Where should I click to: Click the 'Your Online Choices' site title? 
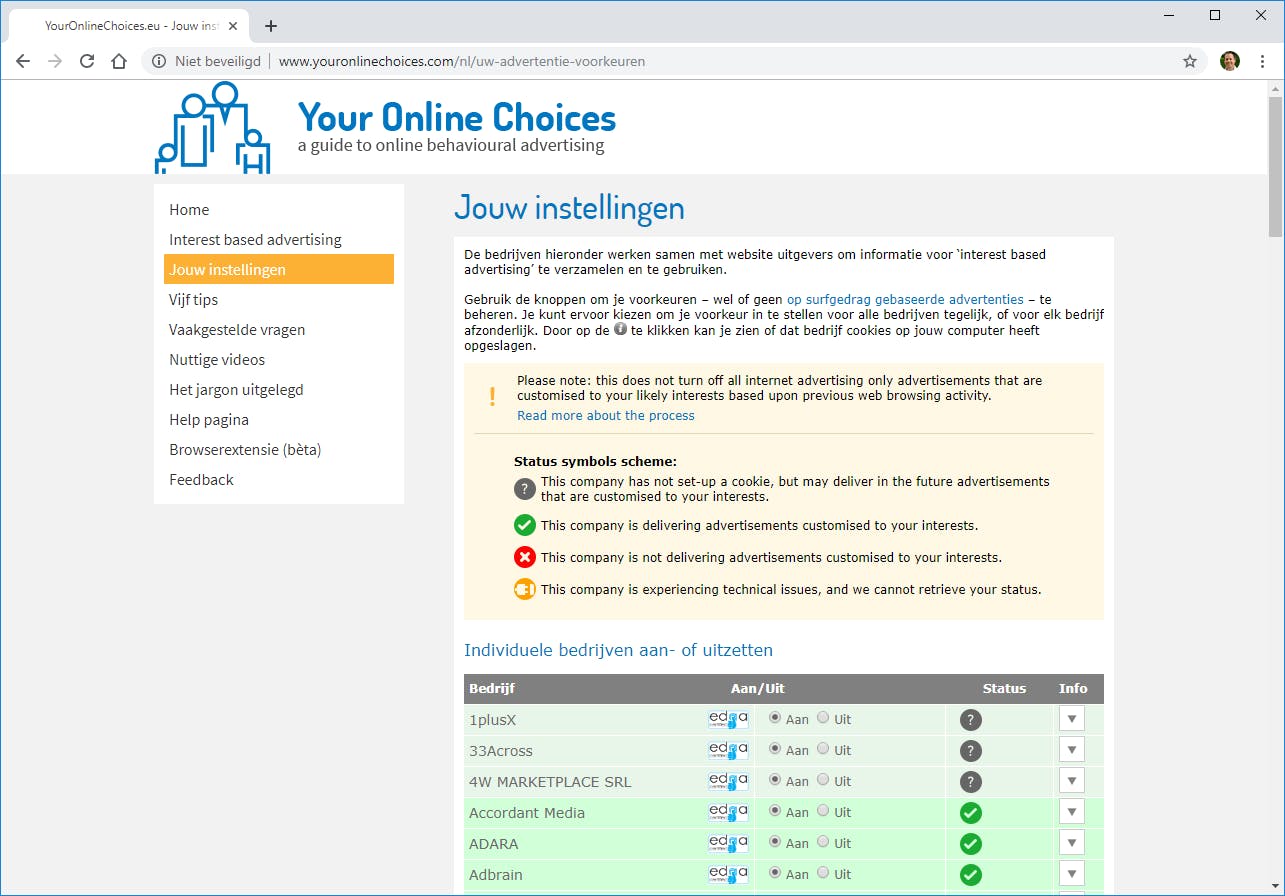tap(457, 118)
